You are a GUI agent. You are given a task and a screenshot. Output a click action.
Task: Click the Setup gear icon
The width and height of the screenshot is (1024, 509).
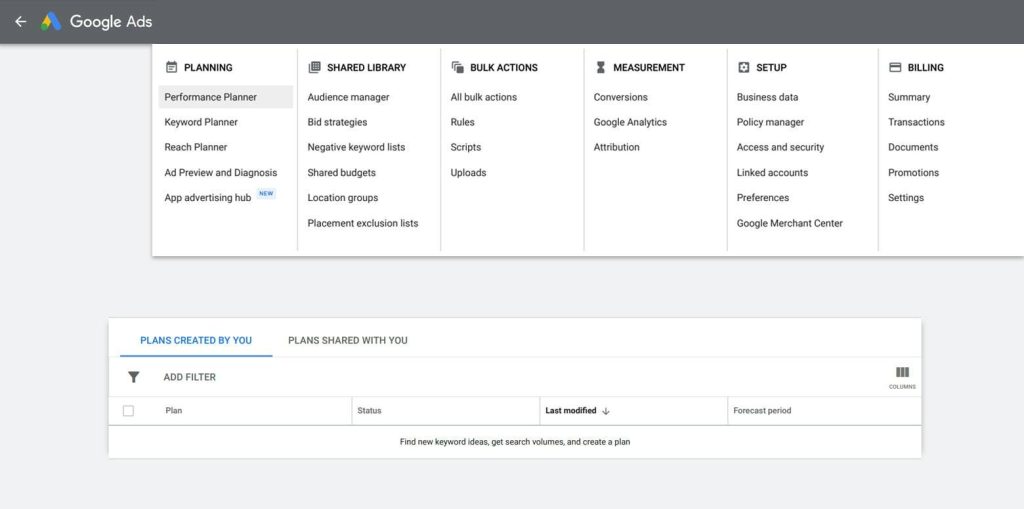tap(743, 67)
